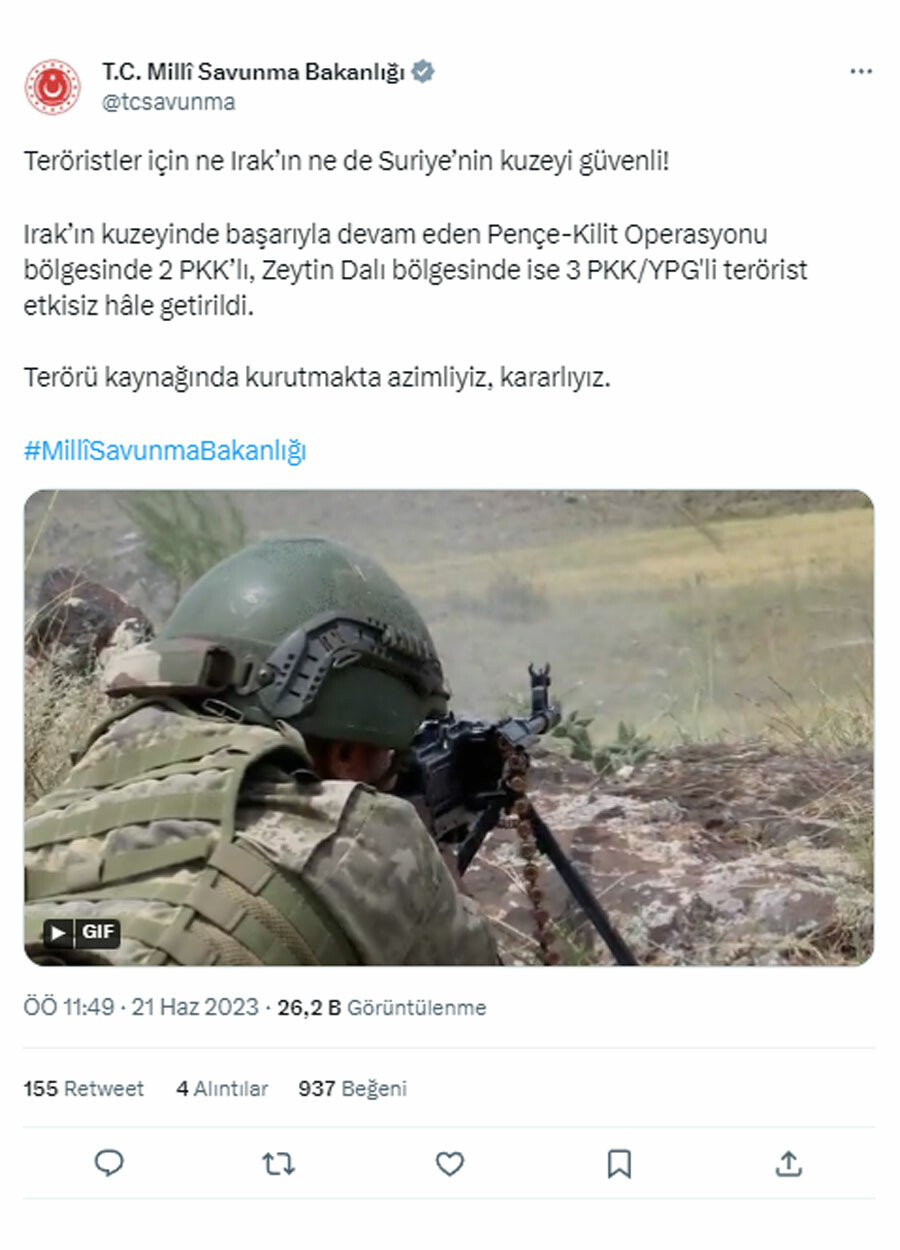Click the ministry profile avatar
Image resolution: width=900 pixels, height=1250 pixels.
coord(52,87)
